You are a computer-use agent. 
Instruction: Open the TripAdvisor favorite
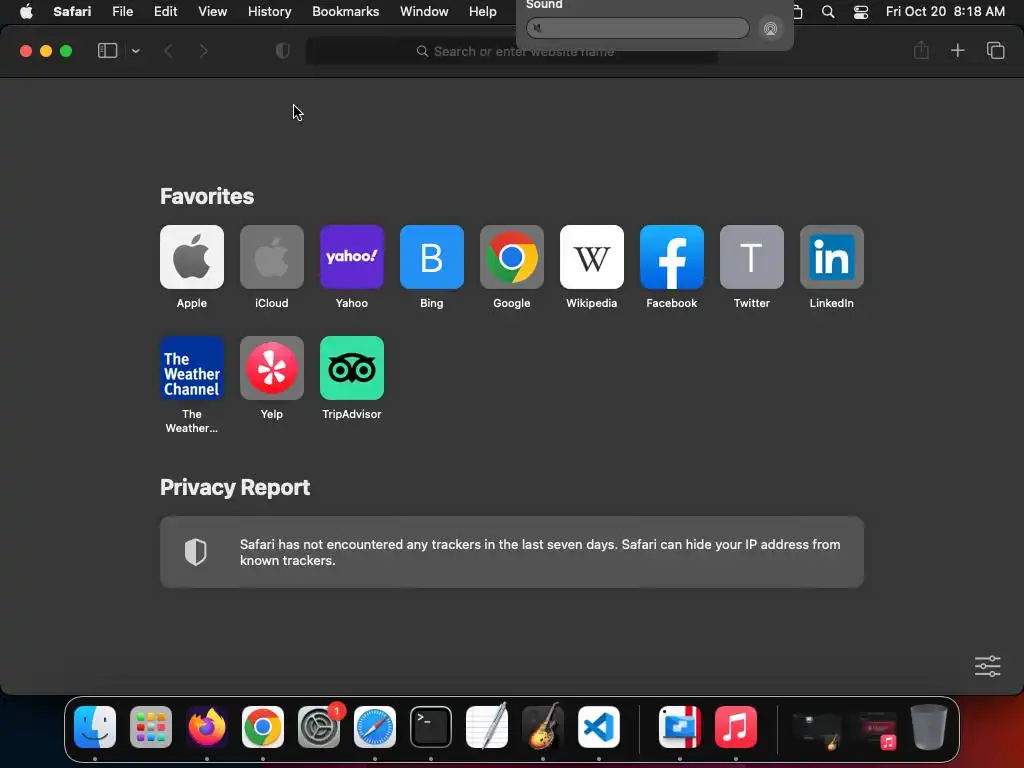tap(351, 368)
